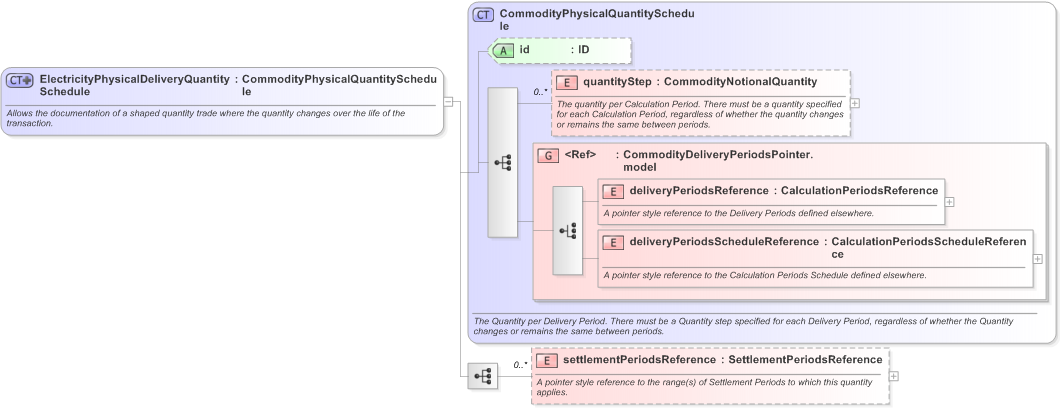1060x409 pixels.
Task: Click the settlementPeriodsReference element name
Action: pos(639,360)
